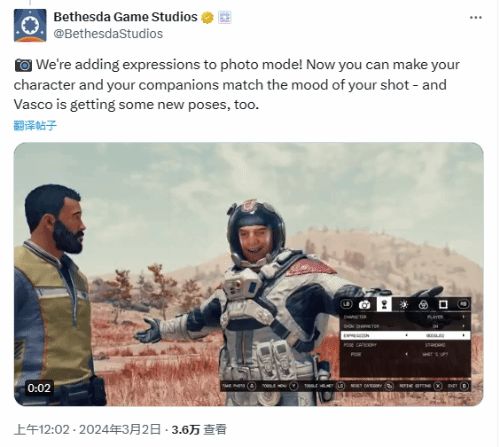Toggle the Show Character setting
500x447 pixels.
coord(405,326)
